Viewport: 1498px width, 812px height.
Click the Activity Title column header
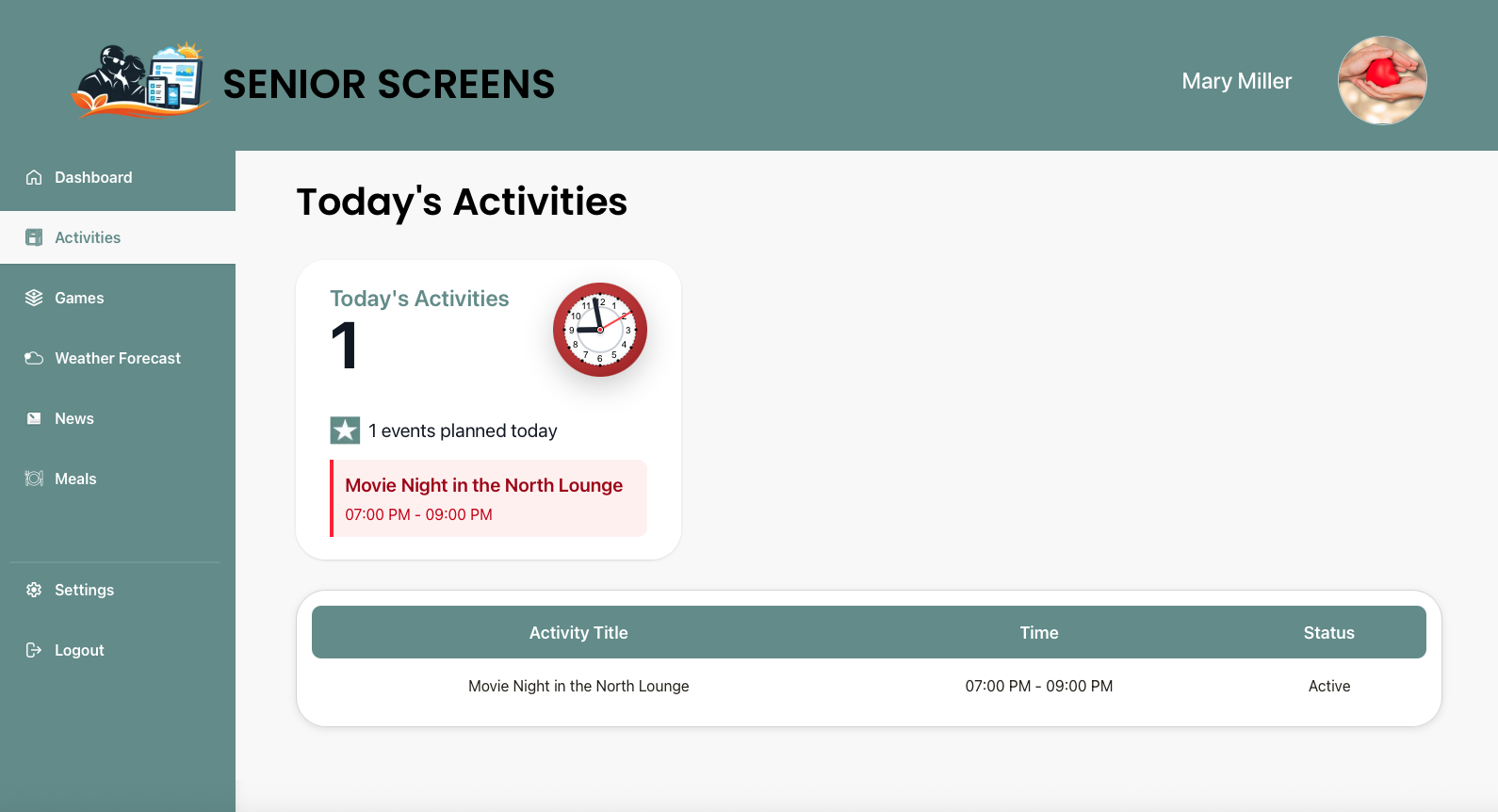click(x=578, y=633)
